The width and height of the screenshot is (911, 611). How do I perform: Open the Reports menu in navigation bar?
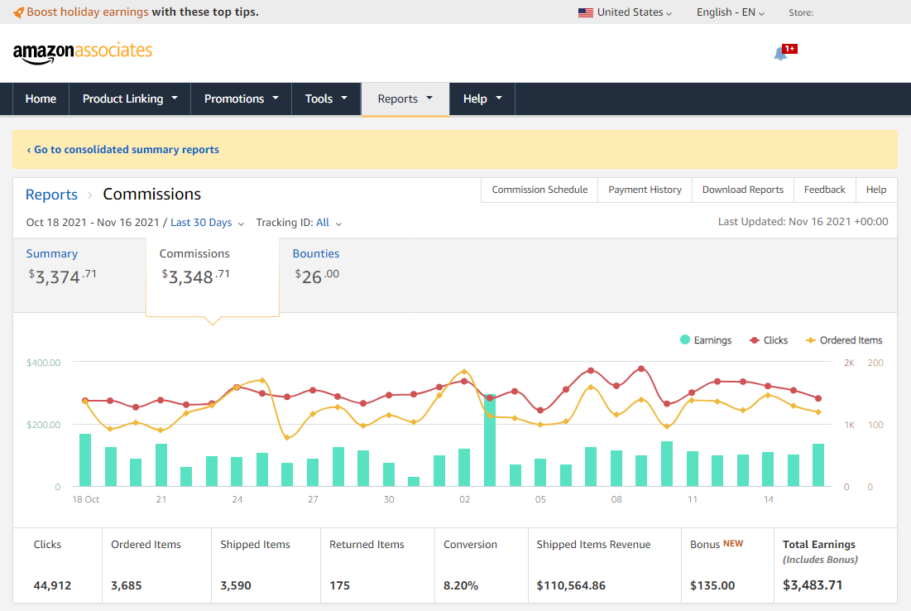point(405,99)
